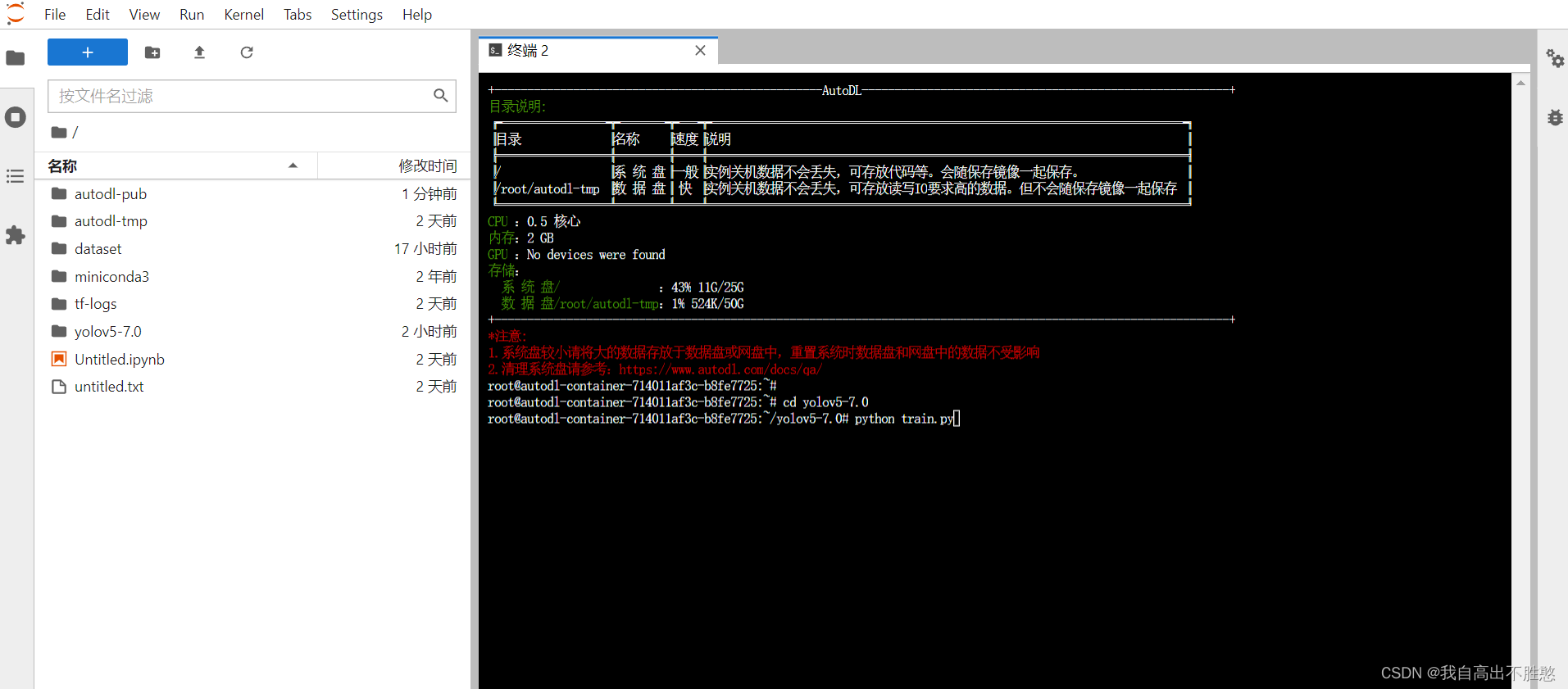Click the search magnifier in filter box
The image size is (1568, 689).
click(x=441, y=96)
